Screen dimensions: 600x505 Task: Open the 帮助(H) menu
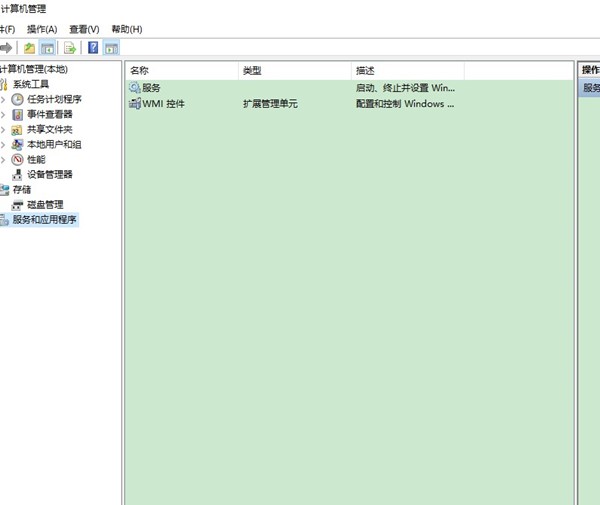tap(127, 29)
